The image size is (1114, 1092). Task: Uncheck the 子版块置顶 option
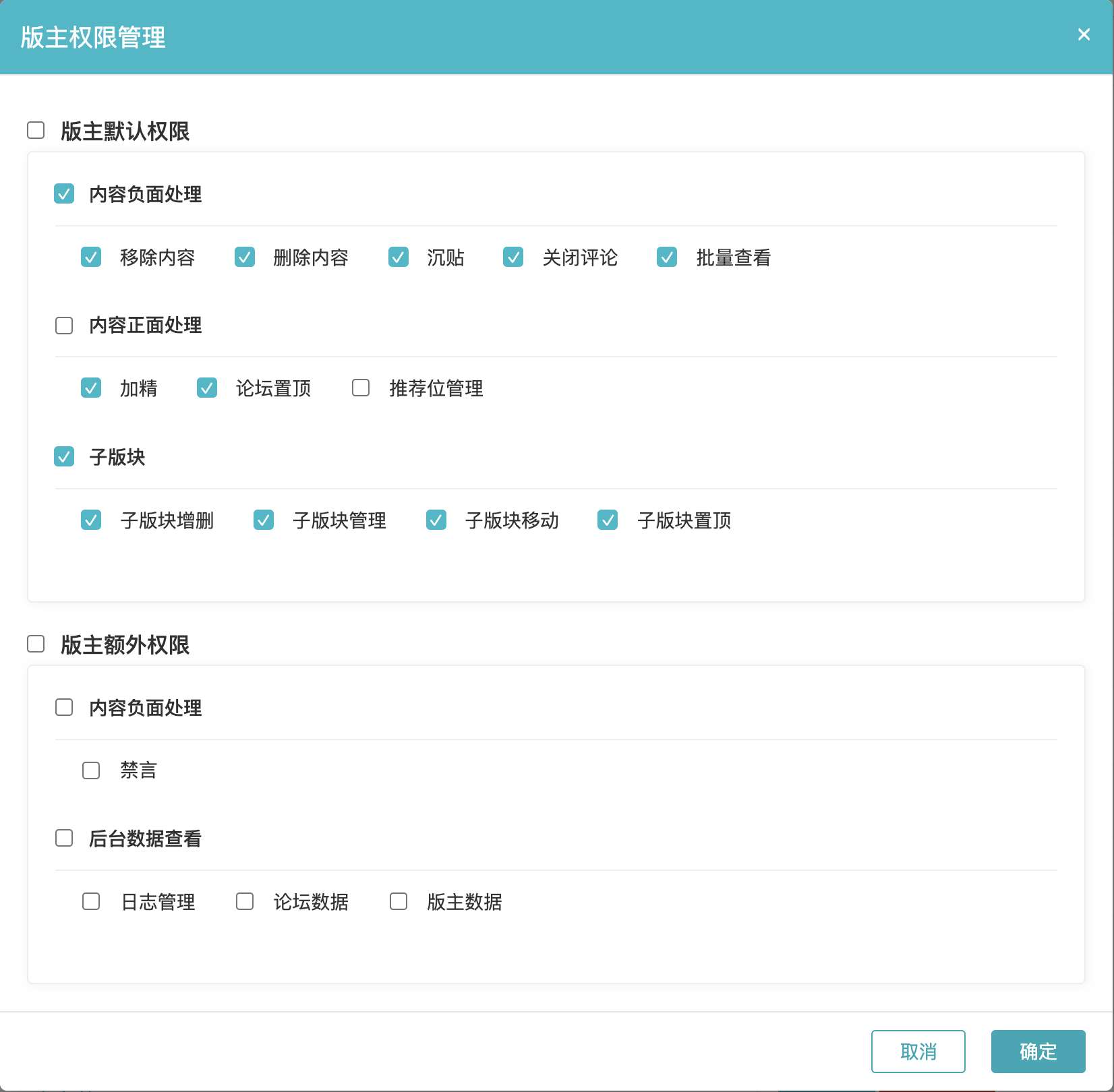click(608, 520)
